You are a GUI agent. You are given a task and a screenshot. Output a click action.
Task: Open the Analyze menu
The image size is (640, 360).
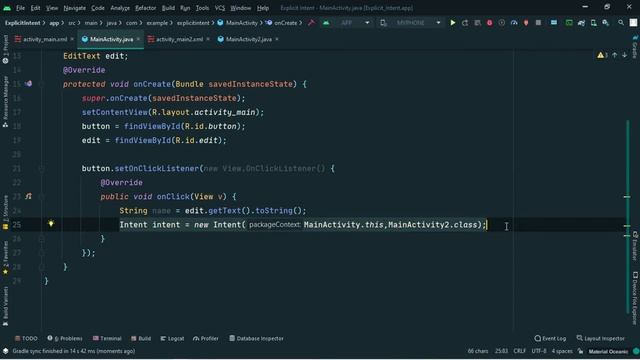point(120,8)
